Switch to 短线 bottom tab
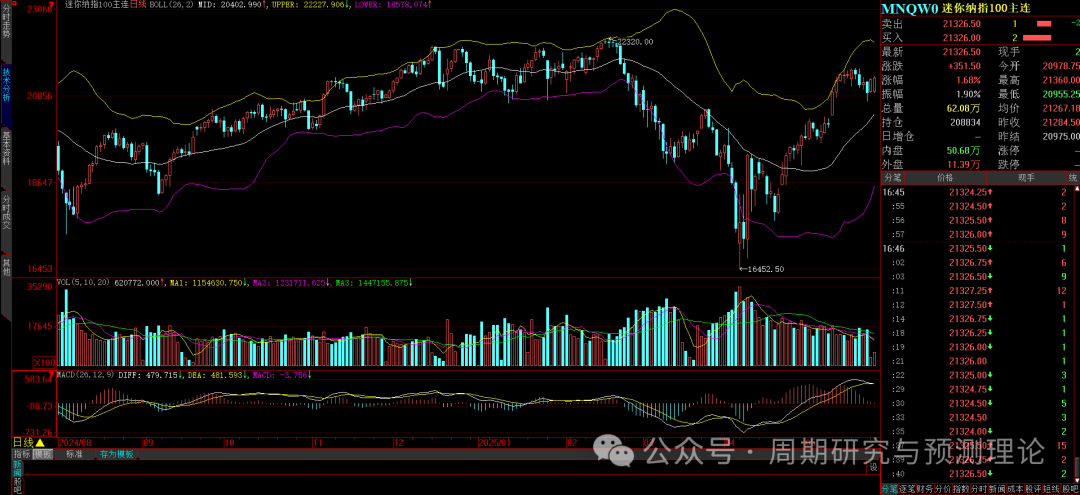The height and width of the screenshot is (495, 1080). [1049, 488]
